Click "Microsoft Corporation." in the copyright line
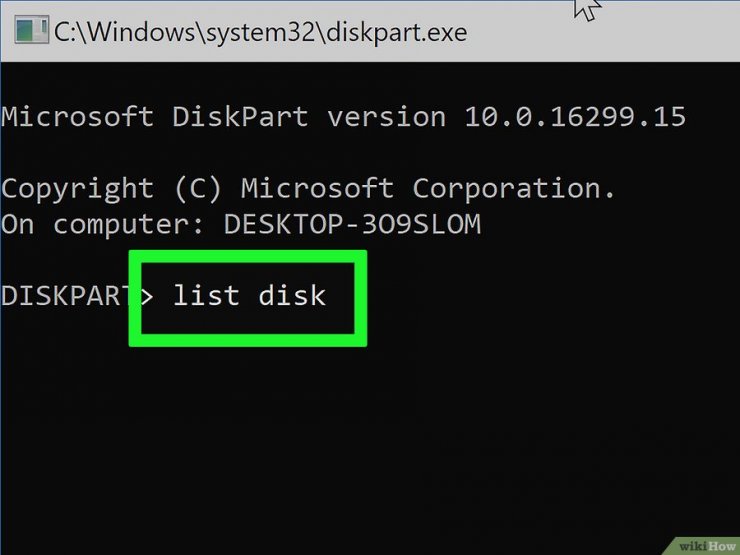The width and height of the screenshot is (740, 555). coord(428,189)
